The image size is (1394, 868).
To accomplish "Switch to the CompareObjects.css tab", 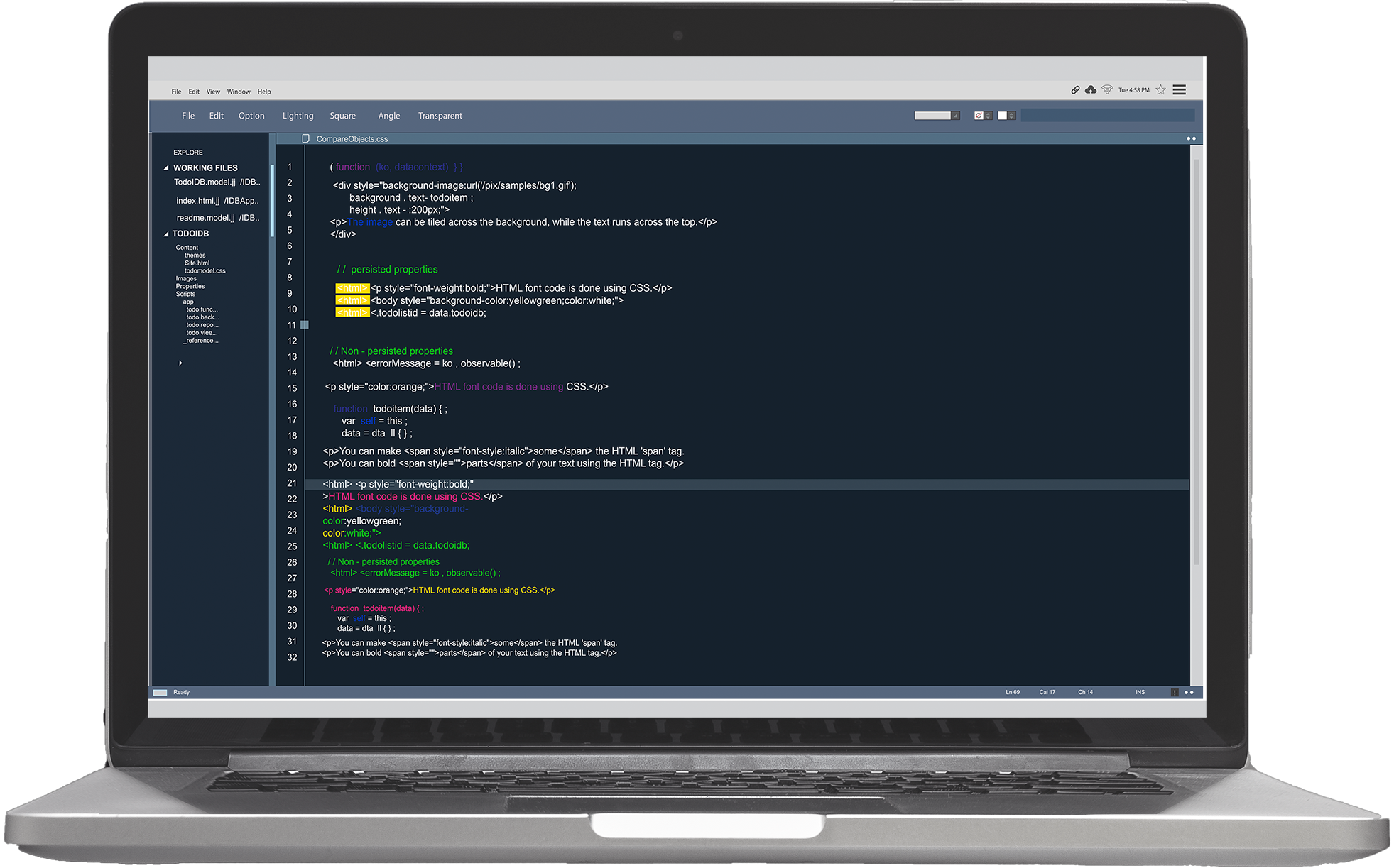I will [352, 139].
